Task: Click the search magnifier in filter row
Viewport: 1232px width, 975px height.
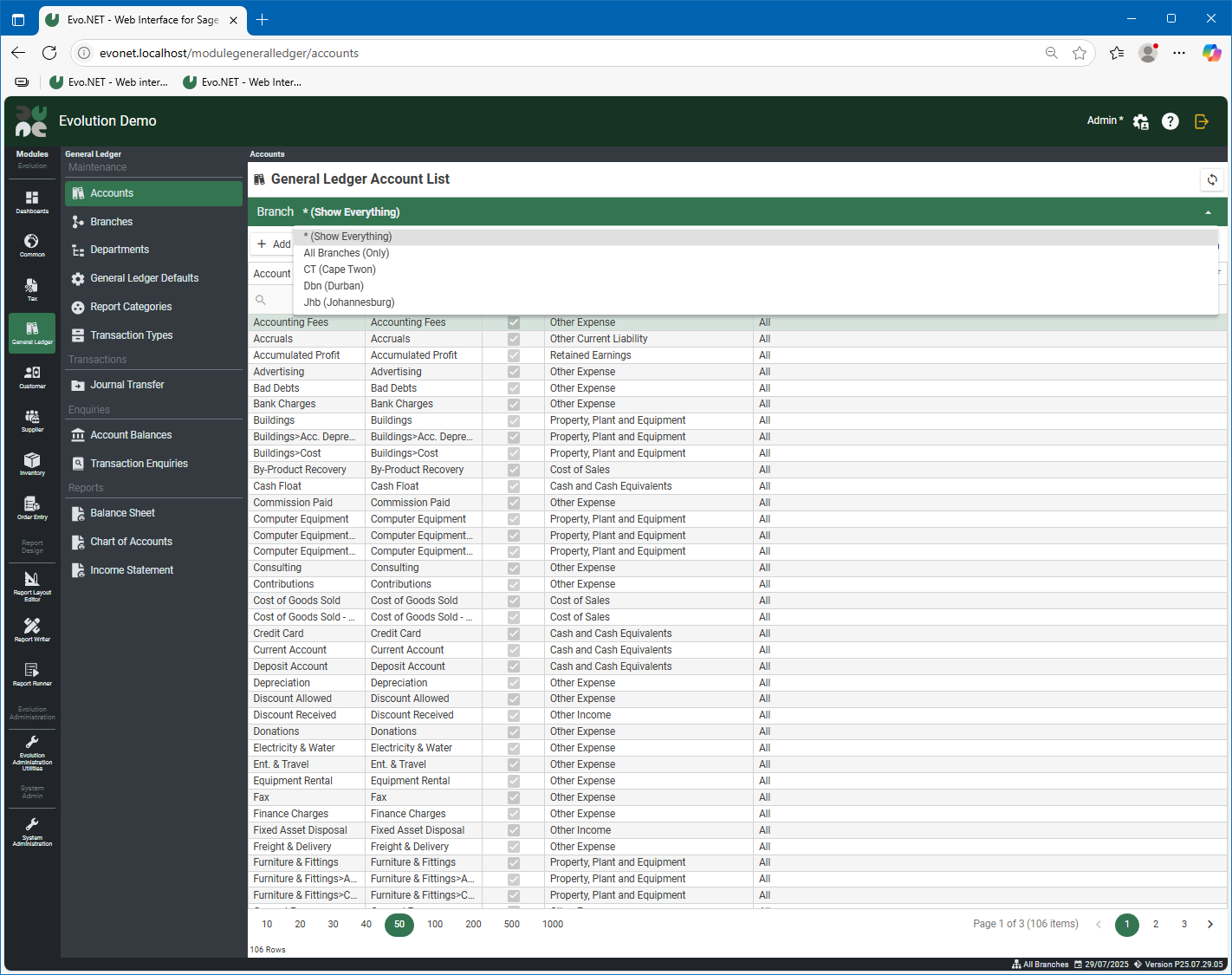Action: (x=261, y=300)
